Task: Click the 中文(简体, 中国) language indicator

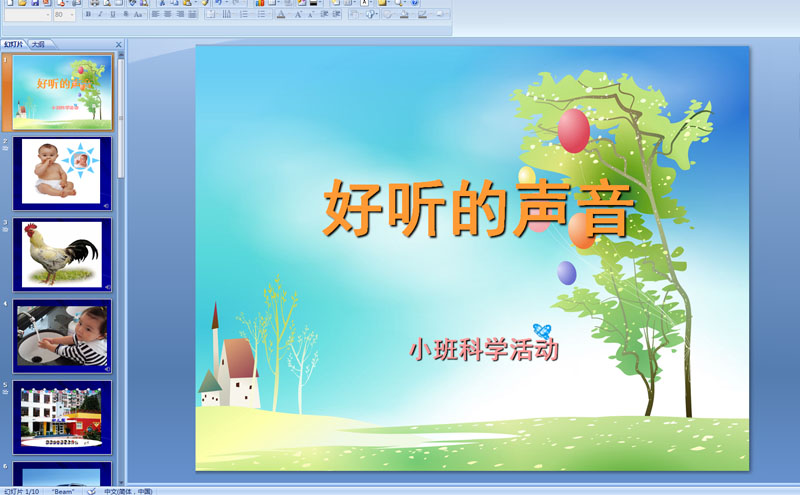Action: (128, 491)
